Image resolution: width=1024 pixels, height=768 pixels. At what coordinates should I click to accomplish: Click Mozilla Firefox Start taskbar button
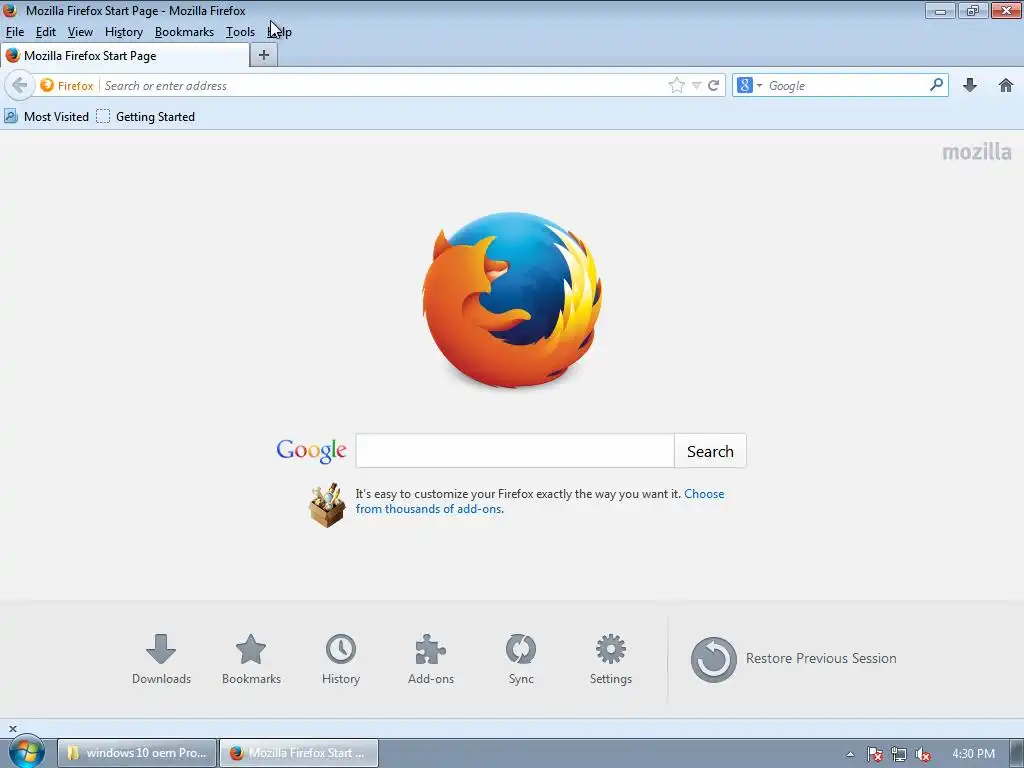298,753
